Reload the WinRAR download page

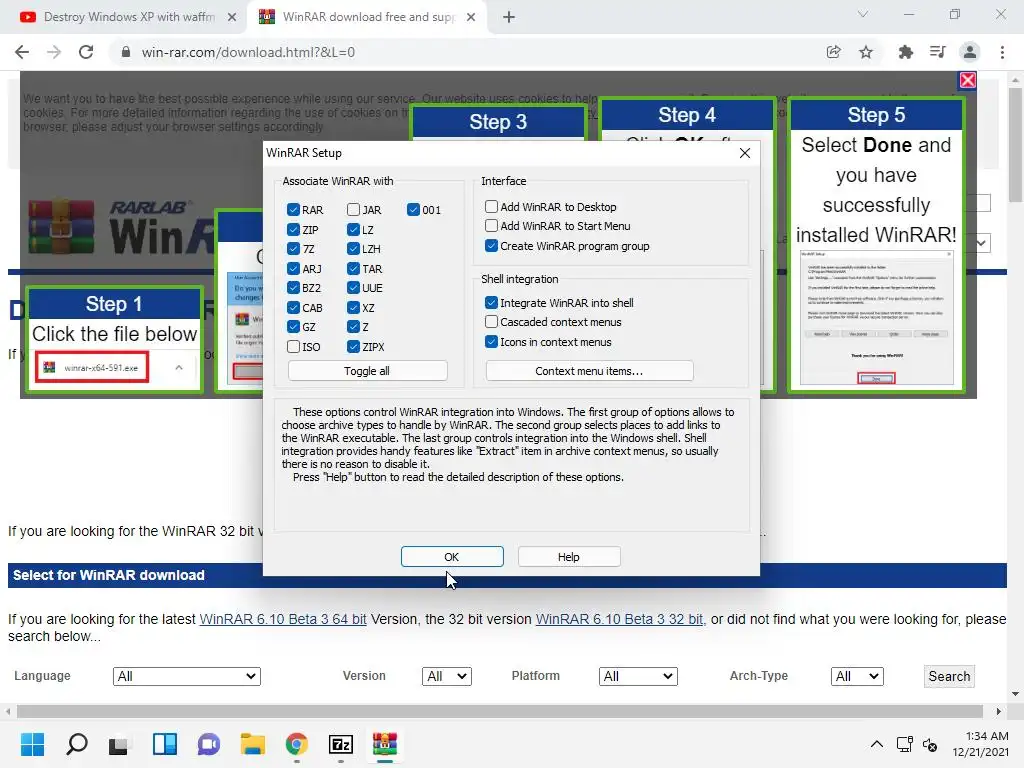click(86, 52)
